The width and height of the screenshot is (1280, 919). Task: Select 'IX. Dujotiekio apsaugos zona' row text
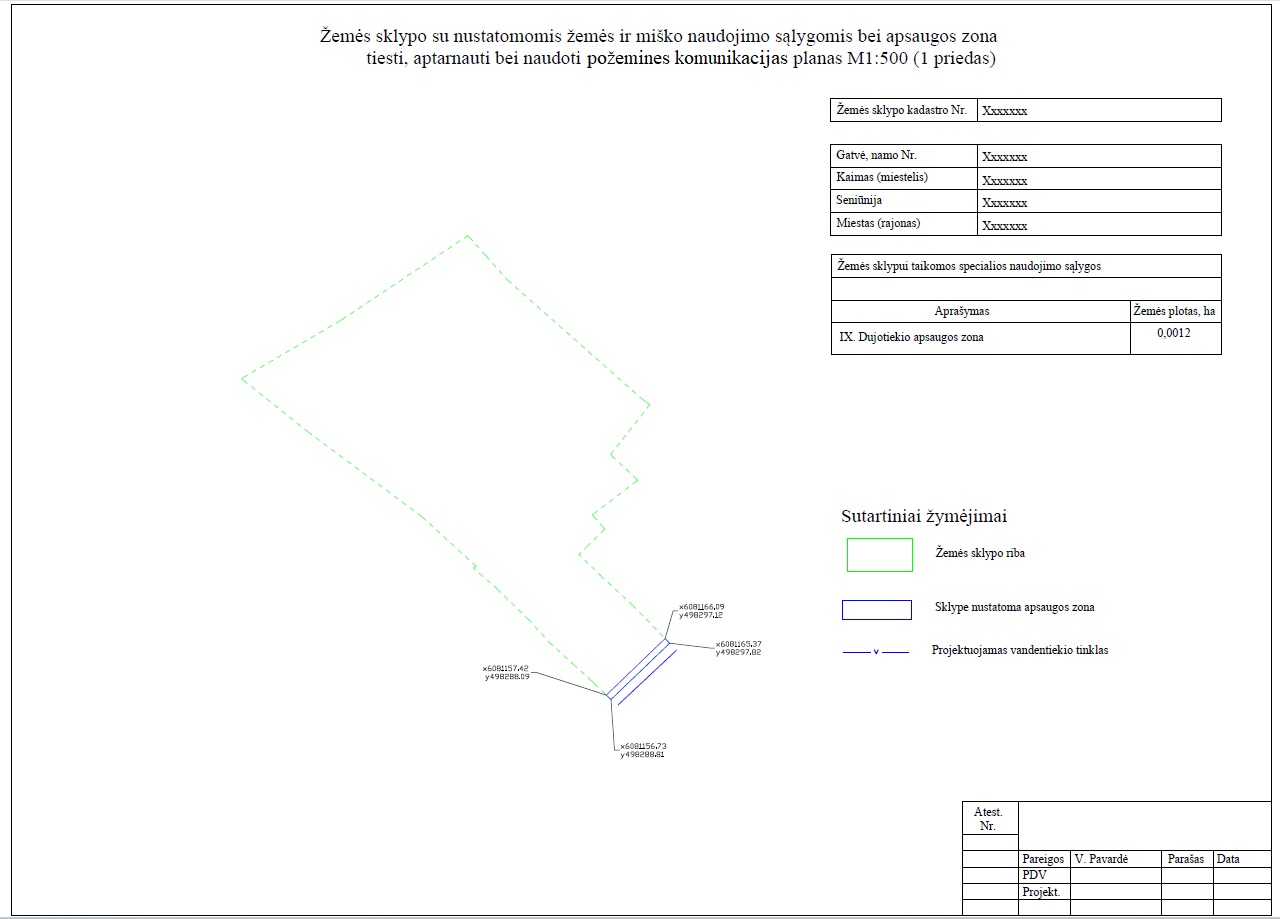coord(911,338)
